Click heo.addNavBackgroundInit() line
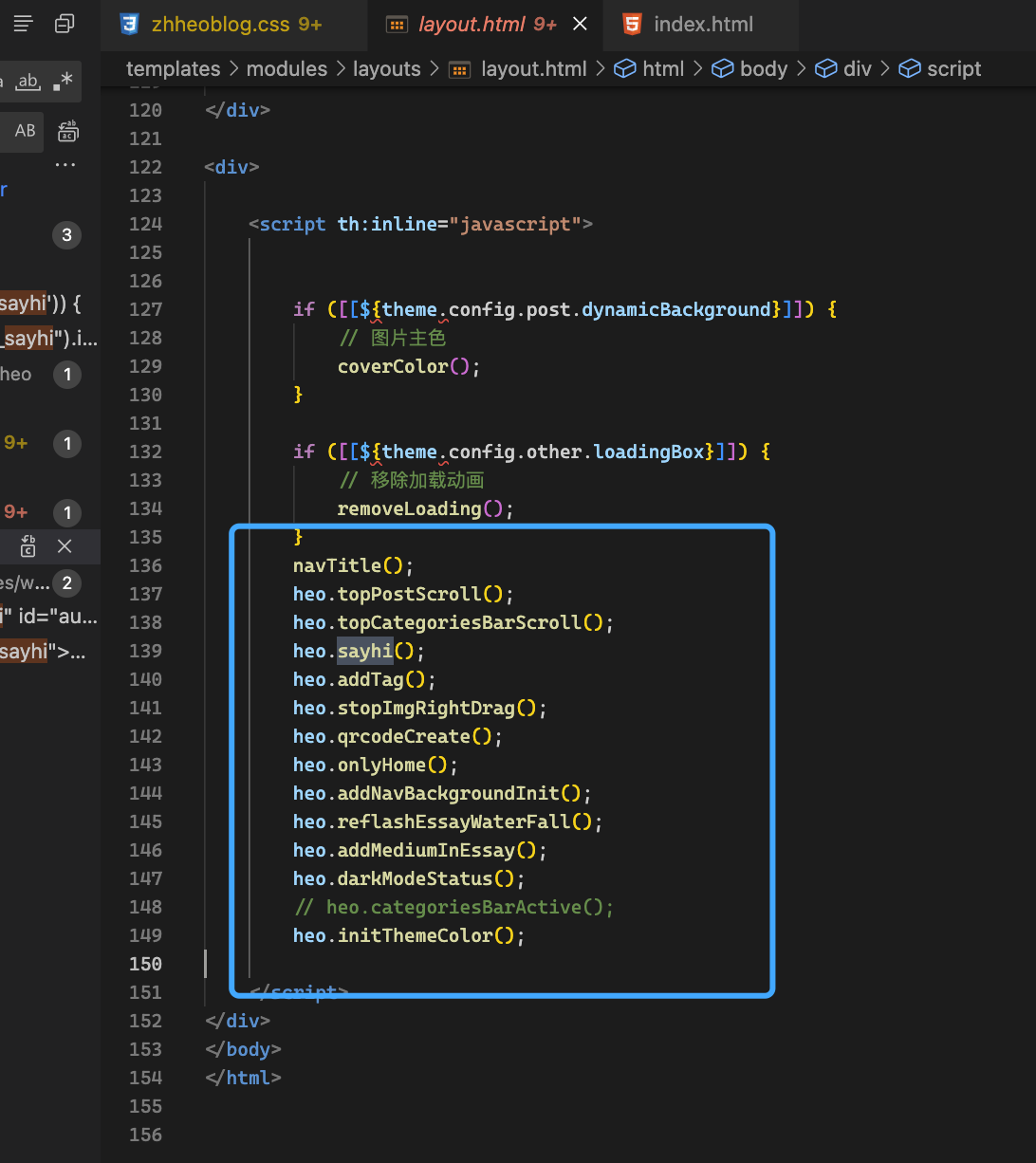Image resolution: width=1036 pixels, height=1163 pixels. pos(442,793)
